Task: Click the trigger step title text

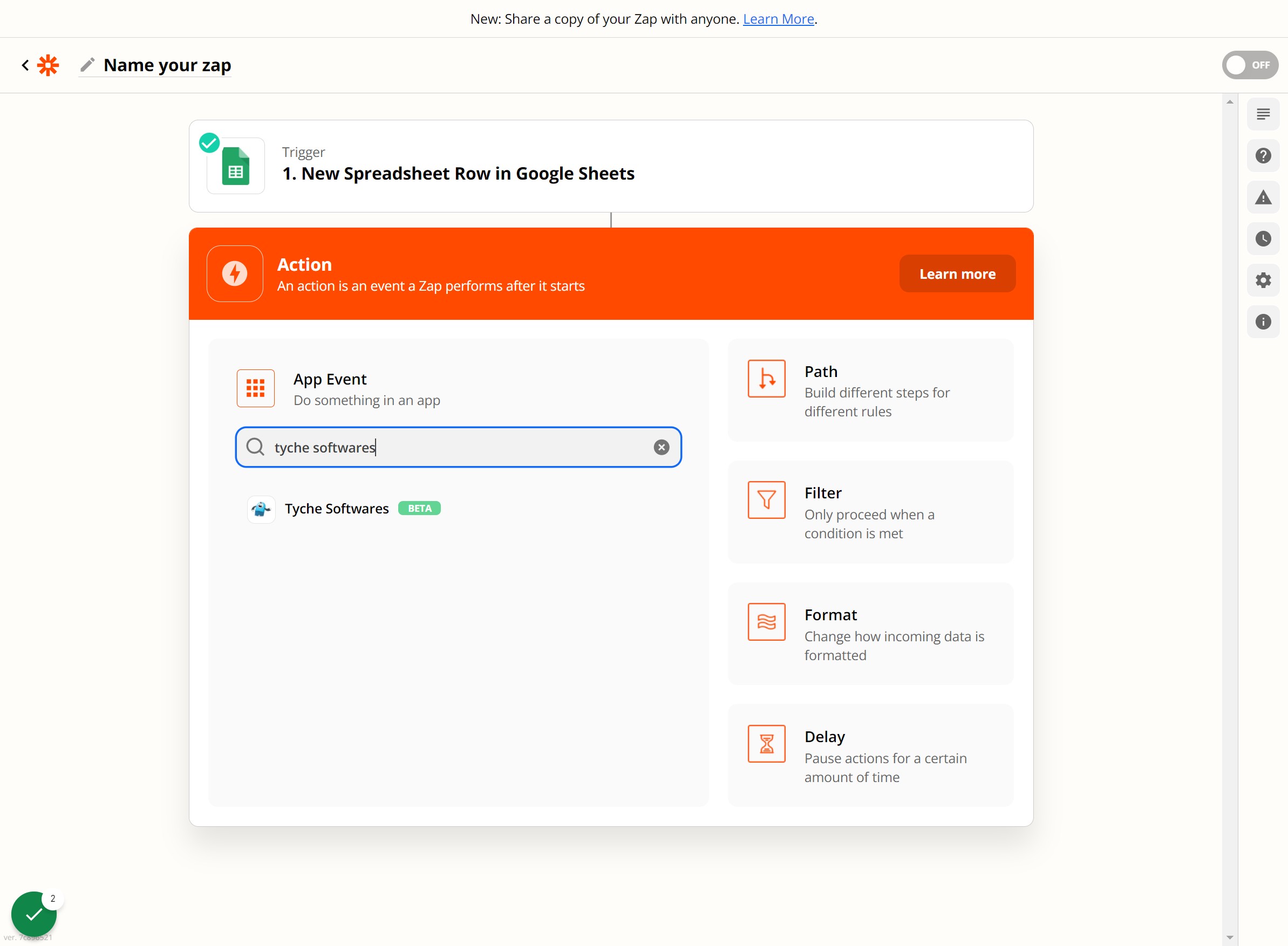Action: pyautogui.click(x=458, y=174)
